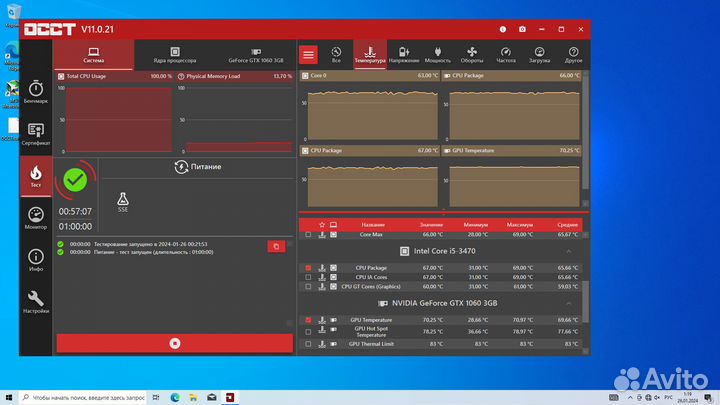Open the Монитор gauge icon in the sidebar
This screenshot has width=720, height=405.
point(36,217)
